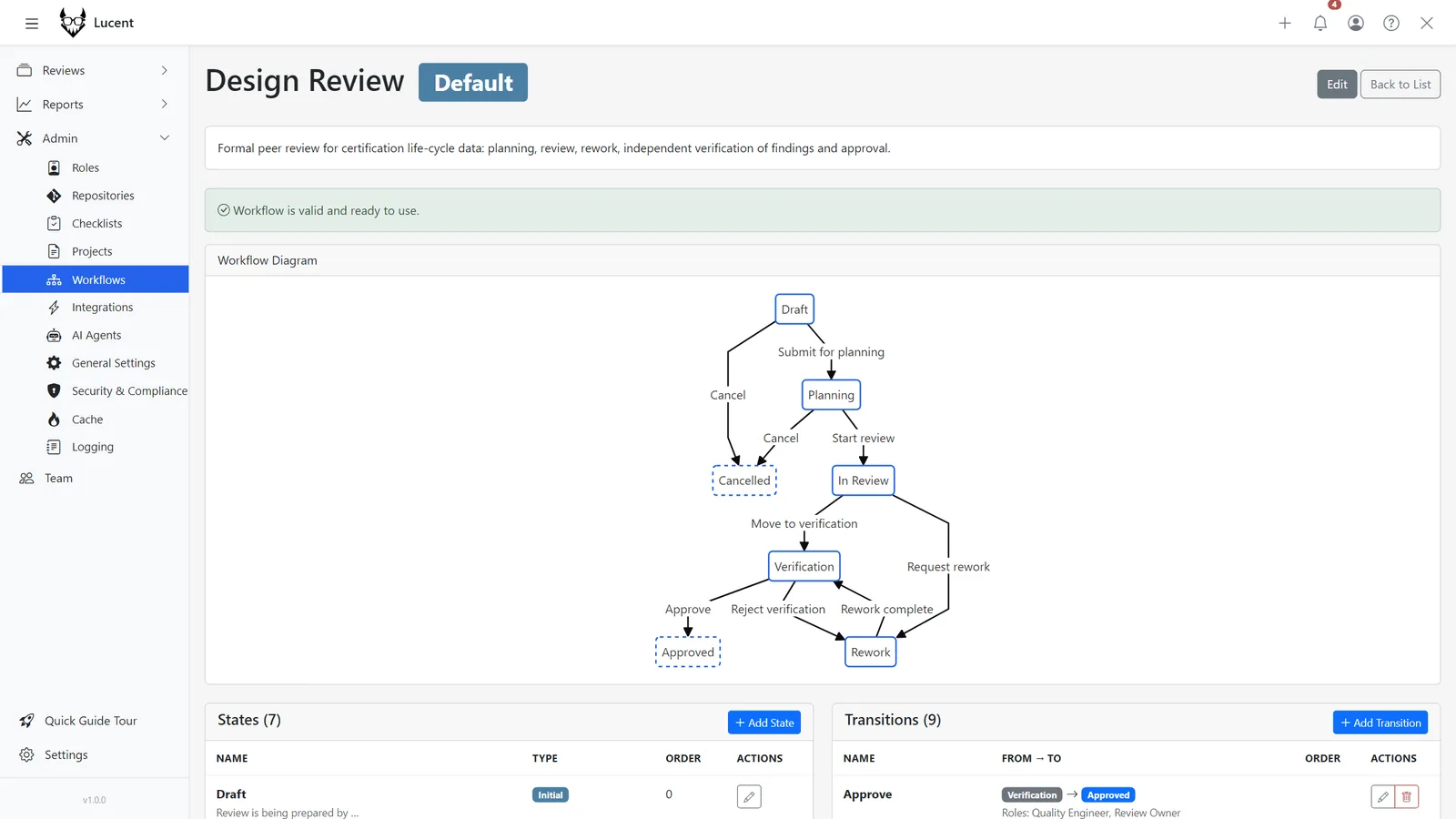Screen dimensions: 1456x819
Task: Click the Add Transition button
Action: point(1380,723)
